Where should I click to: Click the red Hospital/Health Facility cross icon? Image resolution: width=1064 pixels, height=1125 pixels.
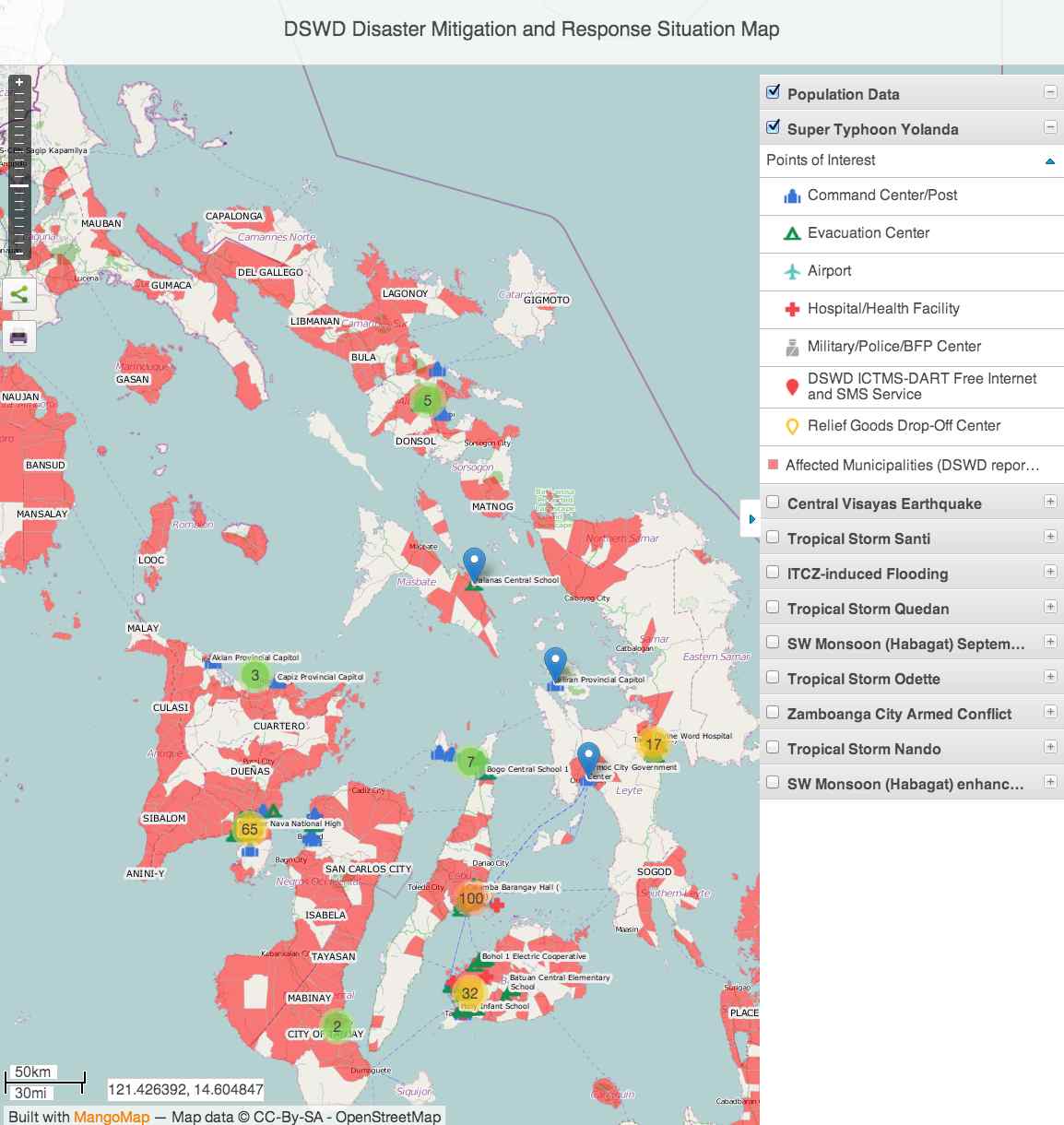pyautogui.click(x=791, y=309)
